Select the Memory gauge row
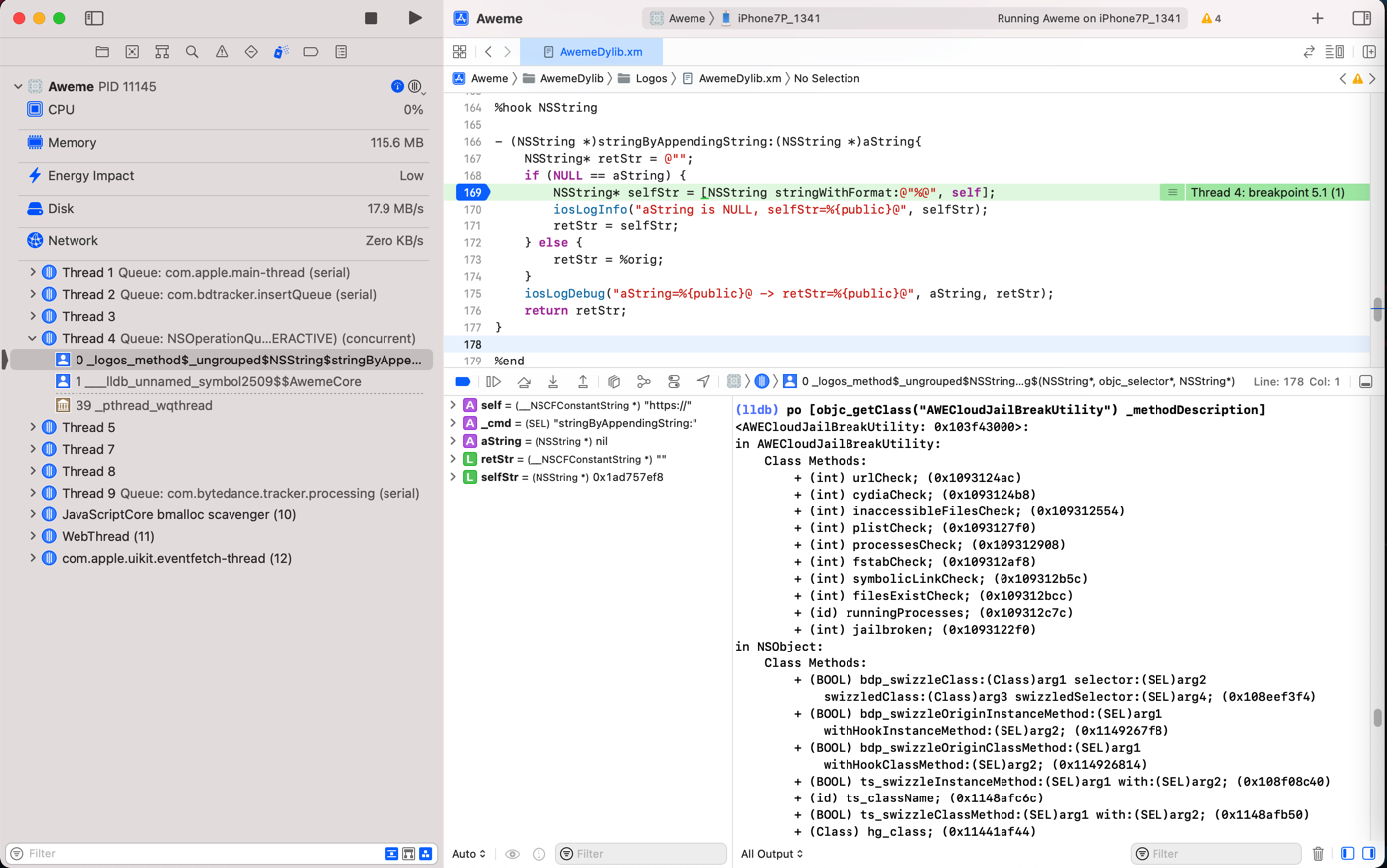The image size is (1387, 868). pyautogui.click(x=226, y=143)
